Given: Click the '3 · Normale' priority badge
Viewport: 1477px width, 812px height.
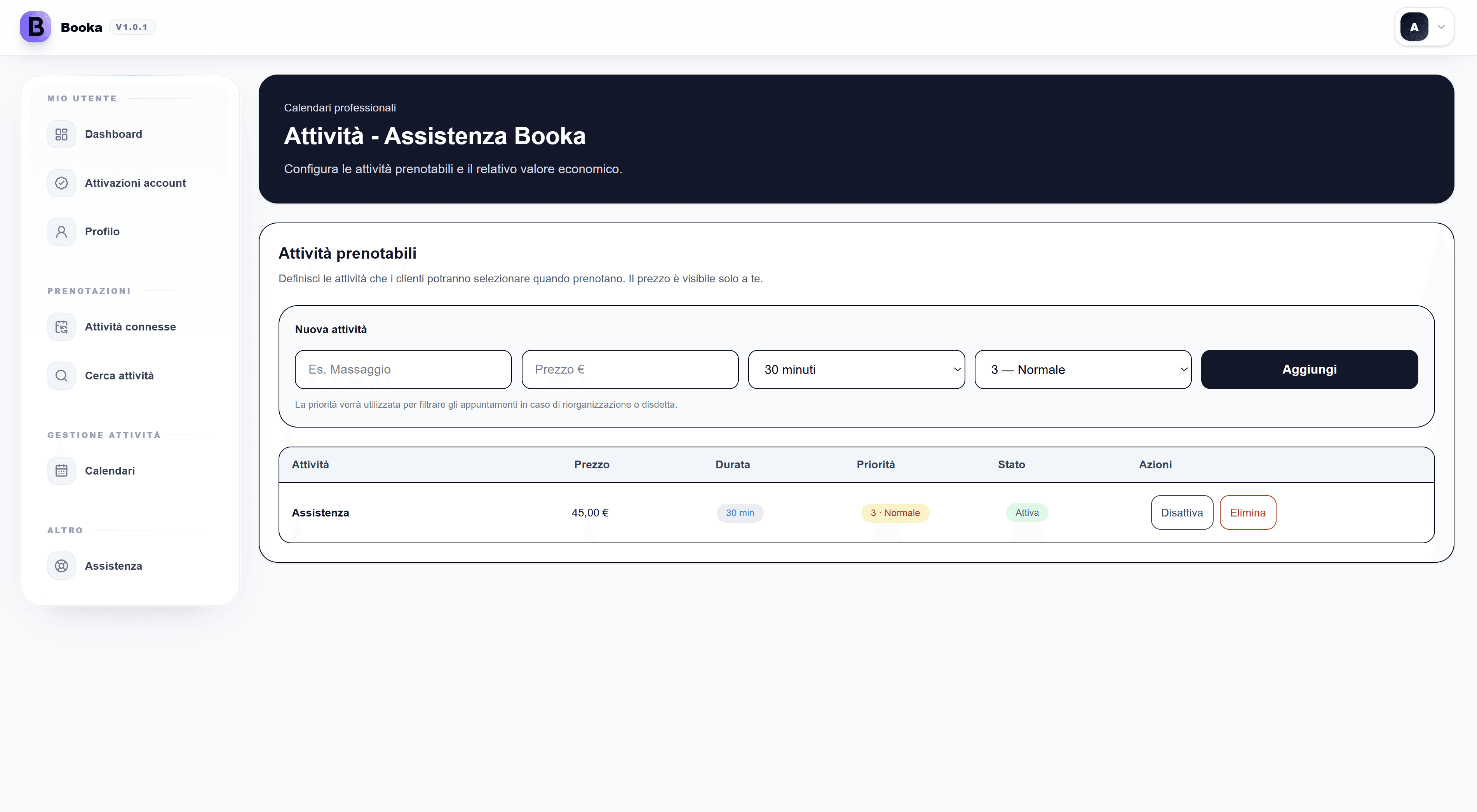Looking at the screenshot, I should click(x=895, y=513).
